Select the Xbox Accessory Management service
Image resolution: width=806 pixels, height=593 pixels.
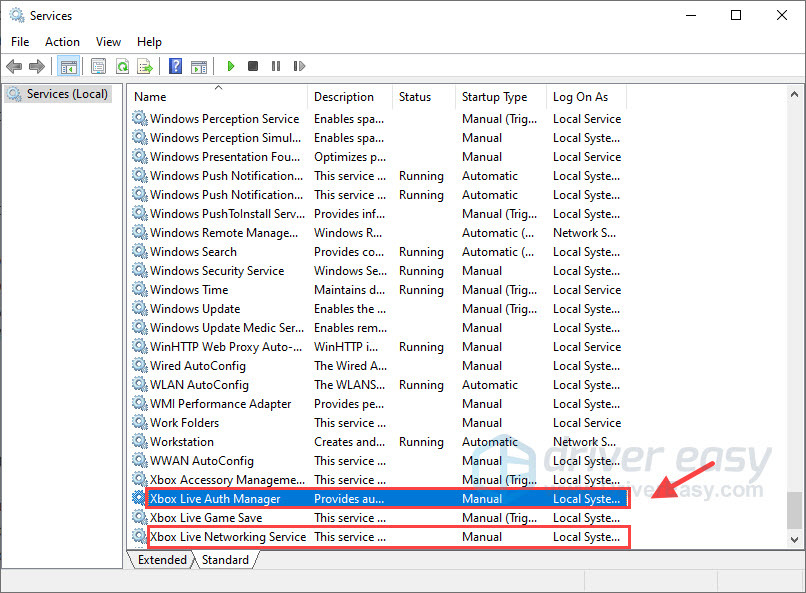point(379,479)
